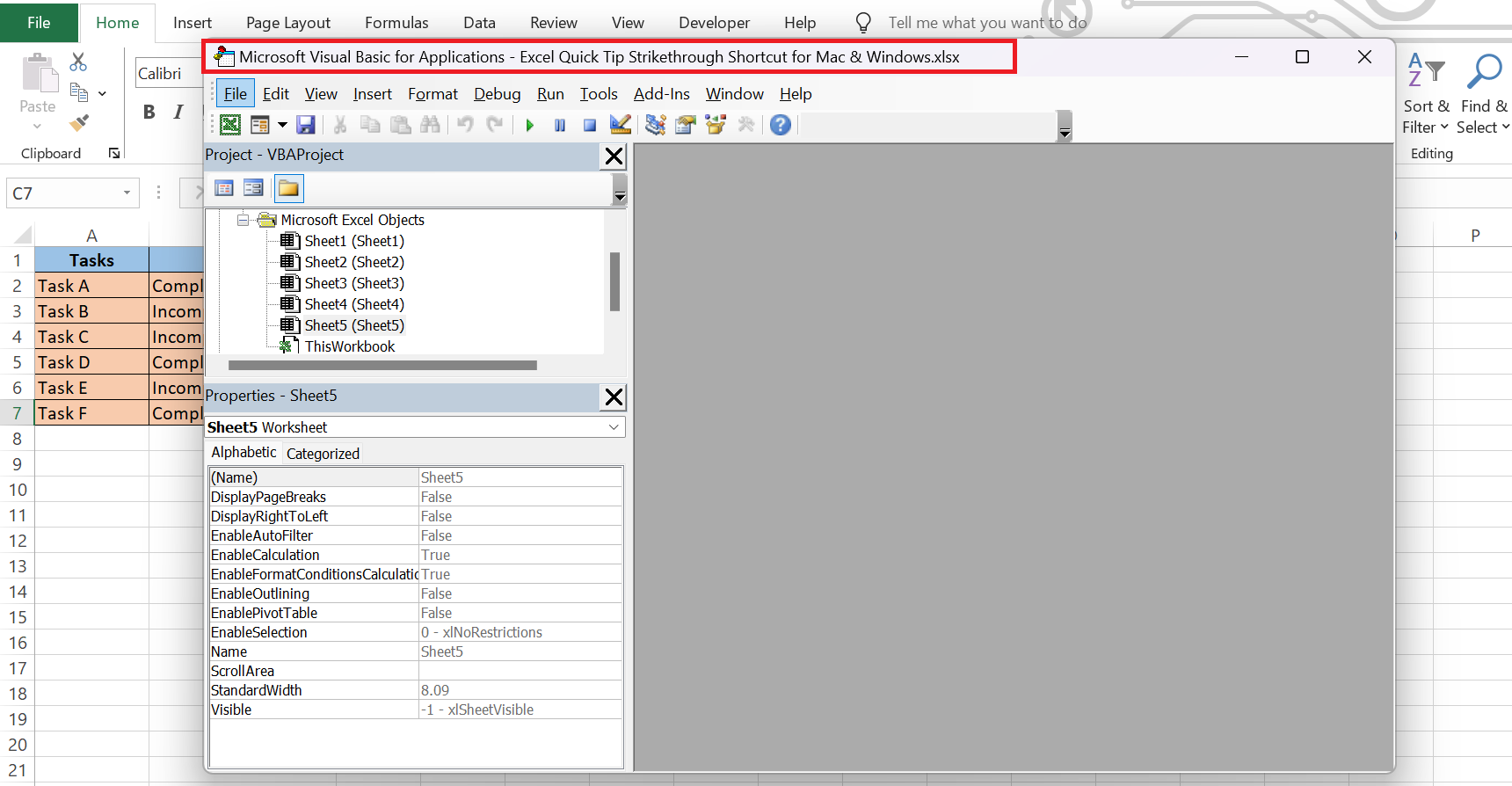Toggle Design Mode icon with ruler and pencil
The width and height of the screenshot is (1512, 786).
click(621, 125)
